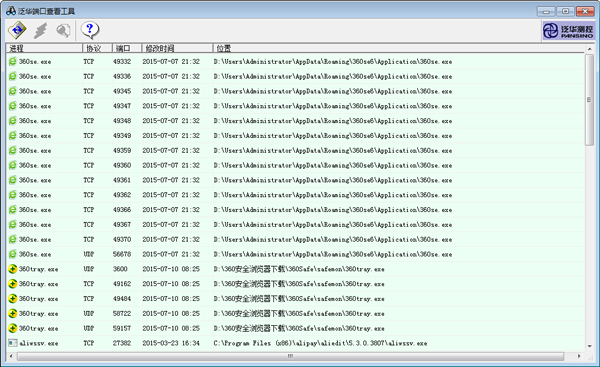Minimize the 泛华端口查看工具 window
The height and width of the screenshot is (367, 600).
click(x=546, y=11)
